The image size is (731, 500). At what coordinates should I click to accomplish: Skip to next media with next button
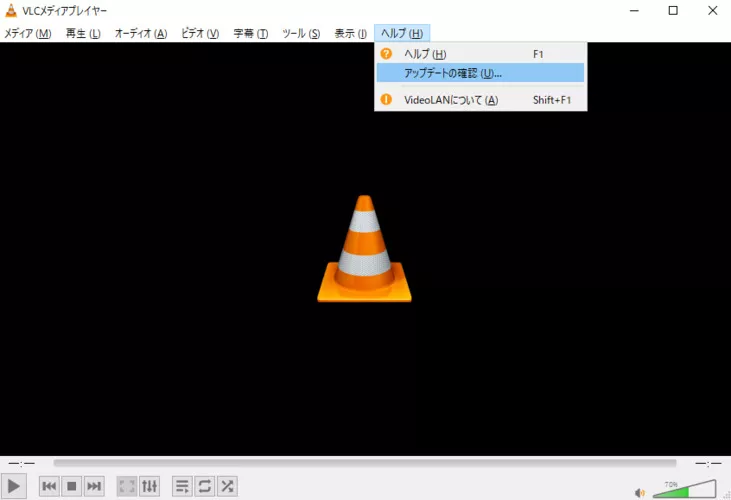click(94, 486)
